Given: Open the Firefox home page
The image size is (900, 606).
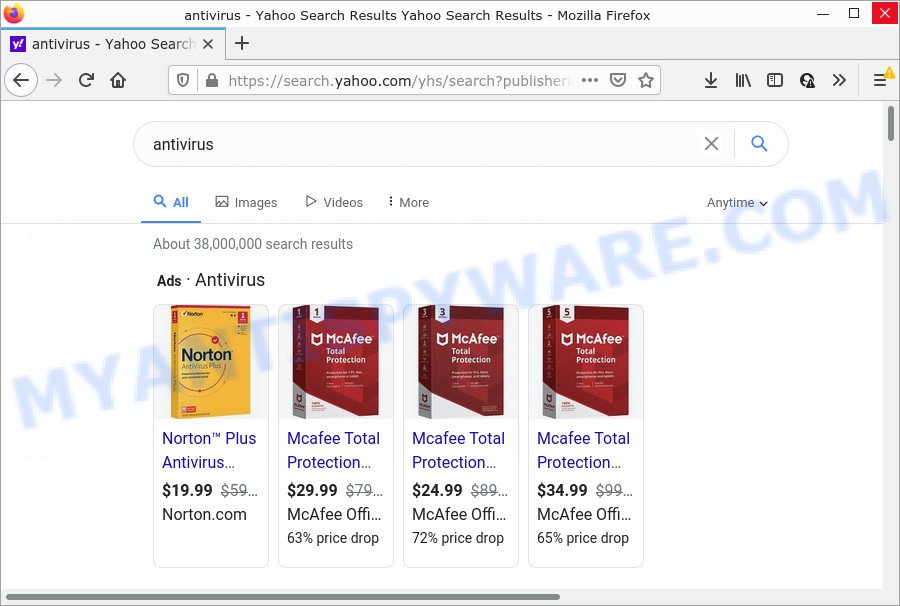Looking at the screenshot, I should (x=118, y=80).
